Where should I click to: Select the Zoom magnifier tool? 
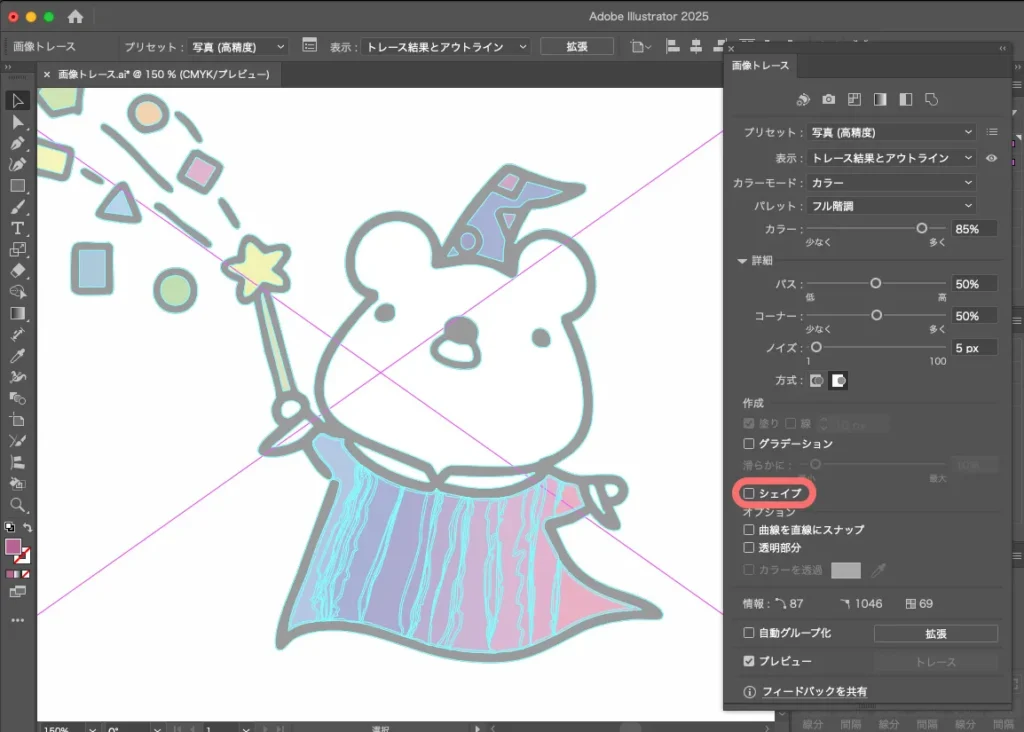point(18,505)
